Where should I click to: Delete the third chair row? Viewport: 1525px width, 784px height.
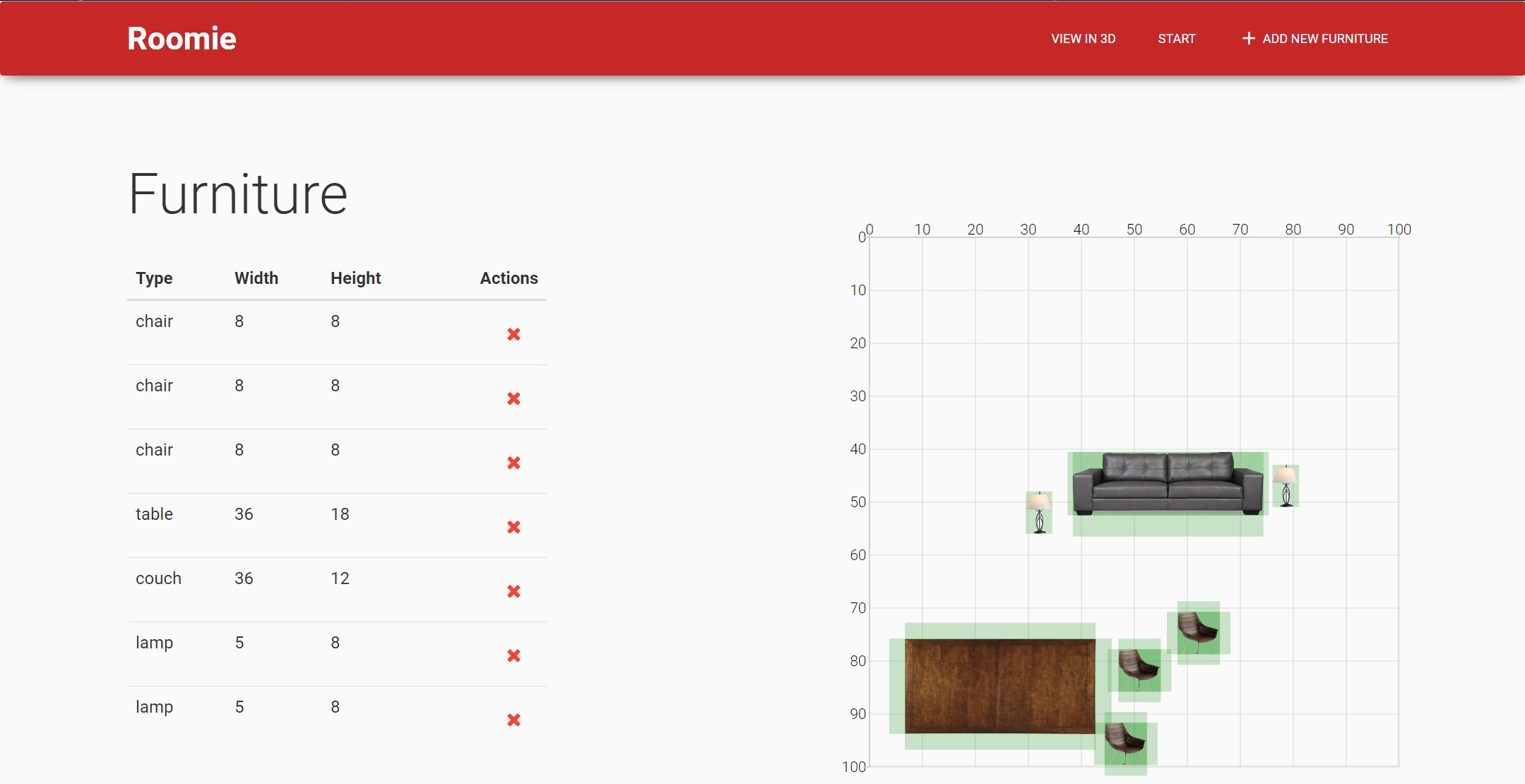[x=514, y=463]
